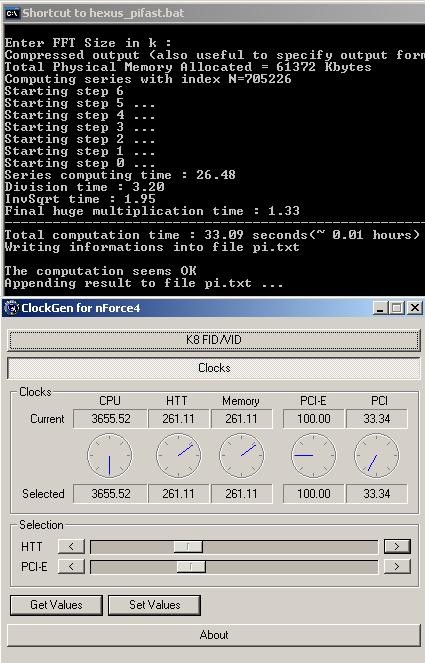Click the PCI-E clock dial gauge

coord(313,456)
